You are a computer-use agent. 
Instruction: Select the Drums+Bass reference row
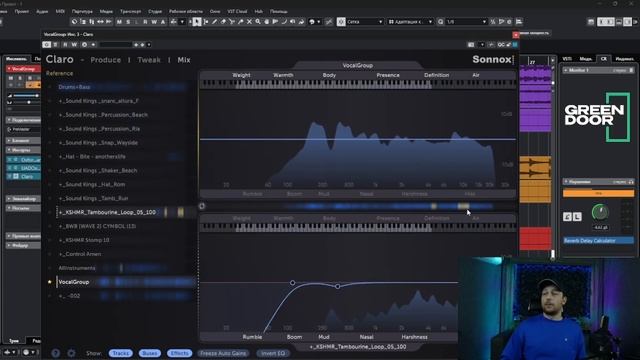121,87
